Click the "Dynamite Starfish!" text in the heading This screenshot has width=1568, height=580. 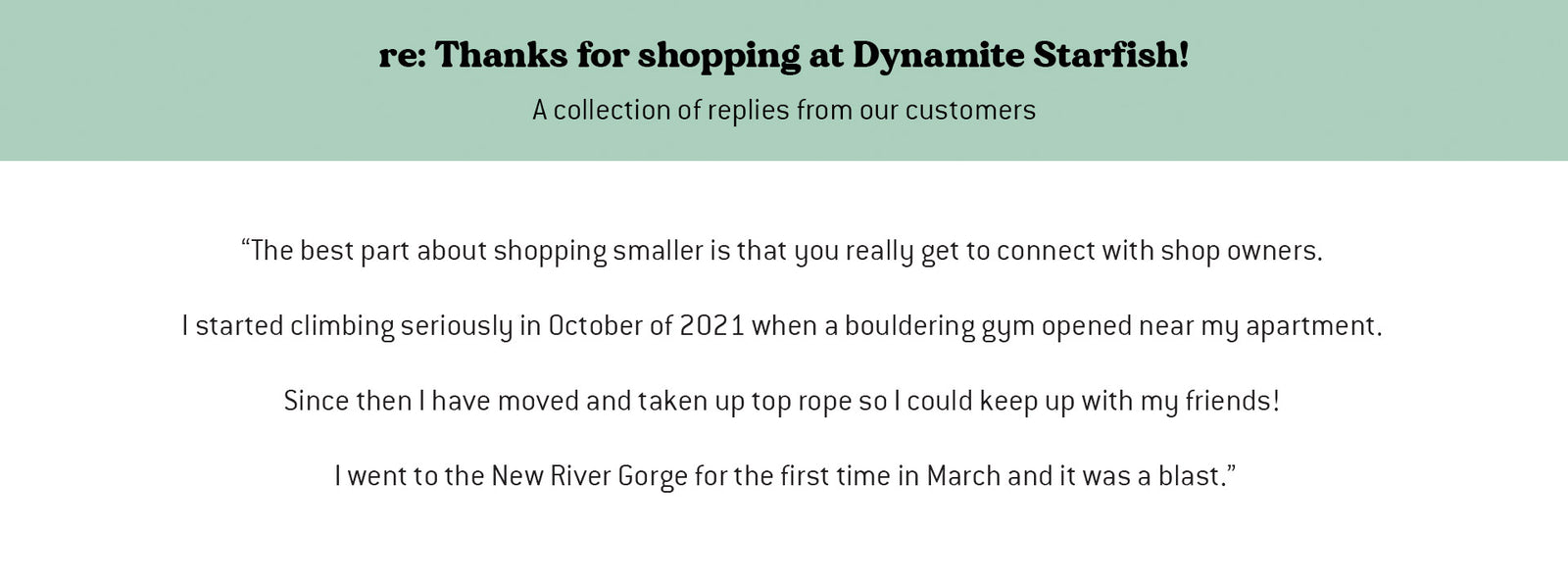coord(1020,55)
